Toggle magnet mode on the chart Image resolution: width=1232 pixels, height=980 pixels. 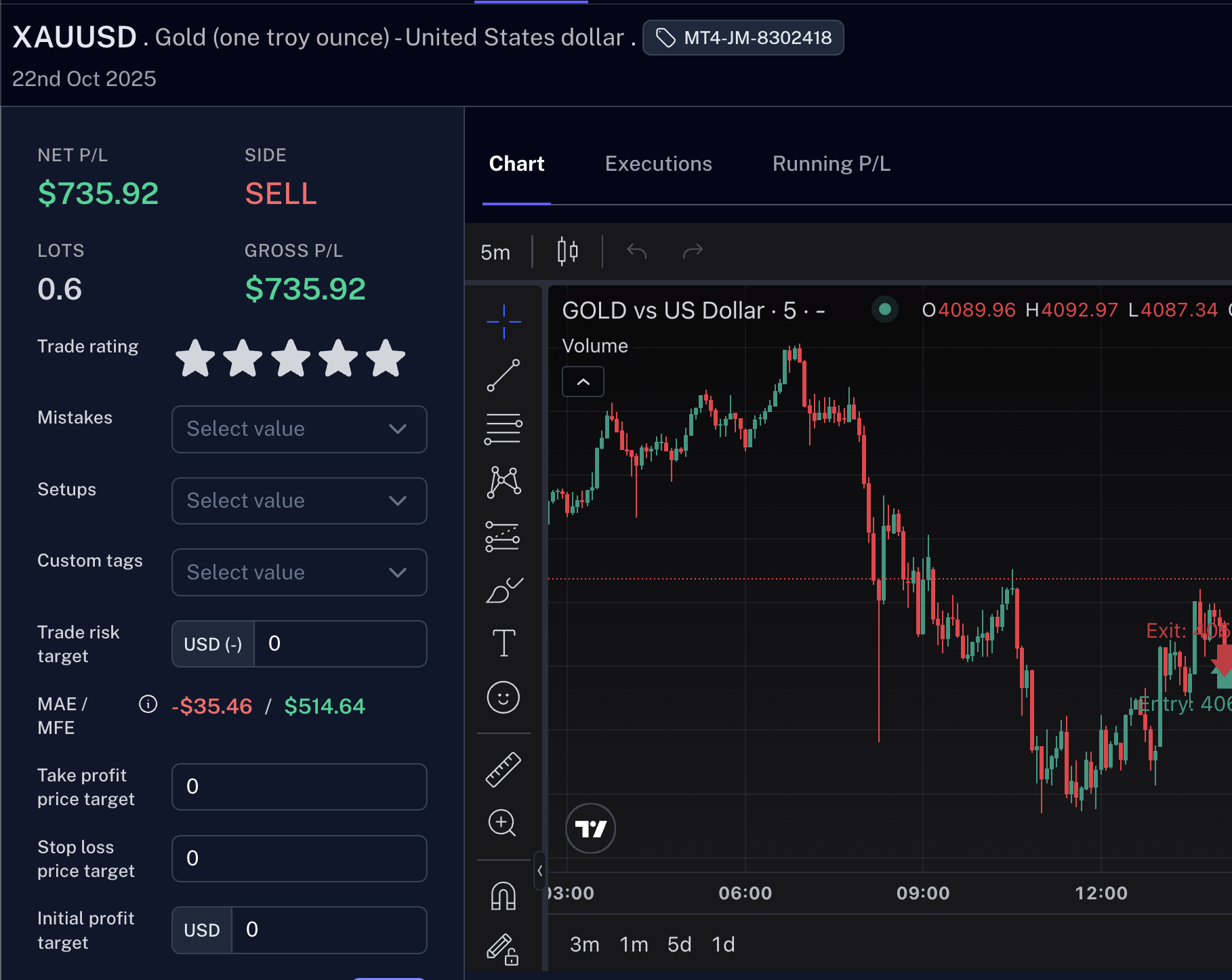point(503,895)
